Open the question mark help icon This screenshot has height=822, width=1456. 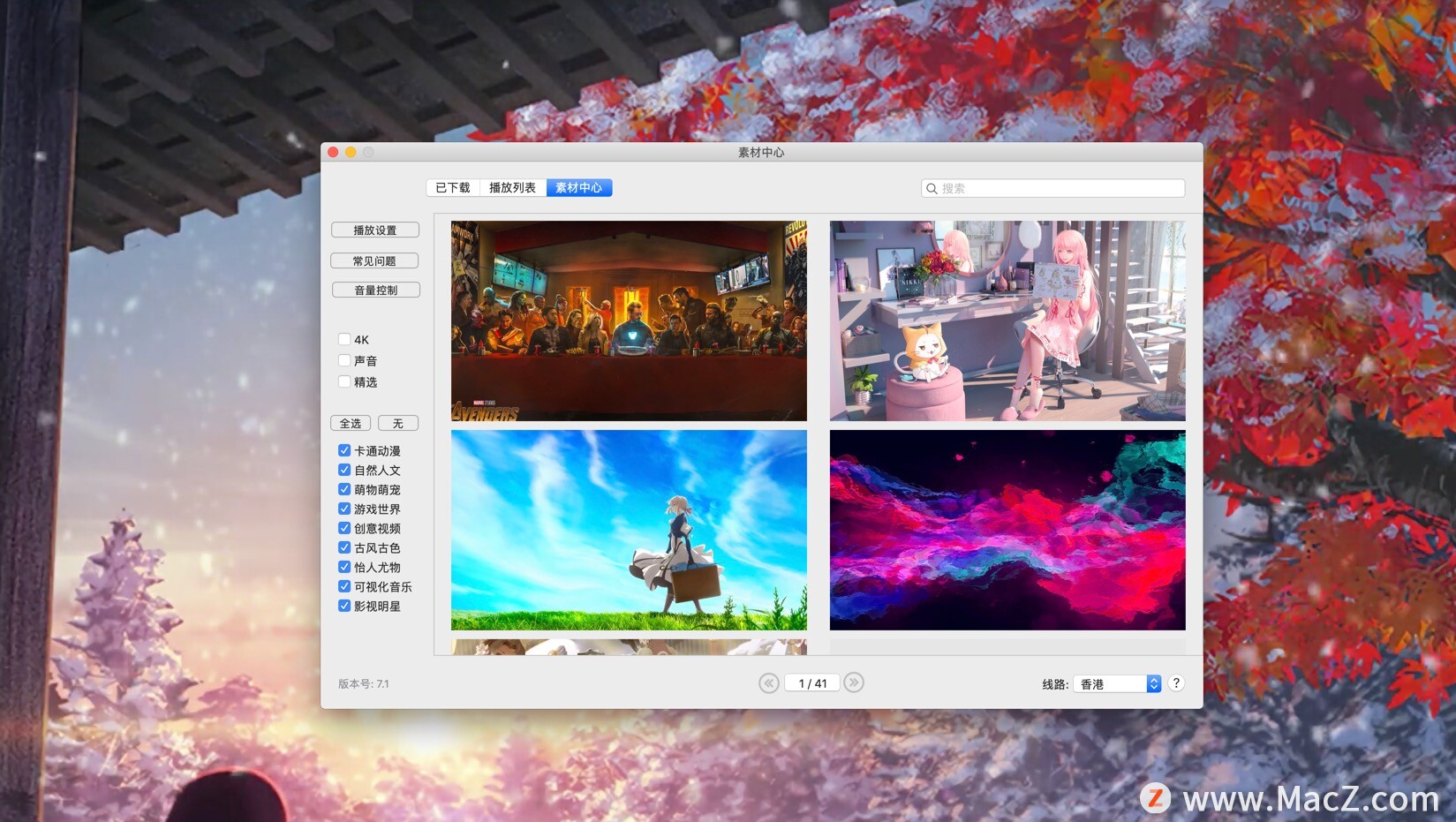point(1175,682)
